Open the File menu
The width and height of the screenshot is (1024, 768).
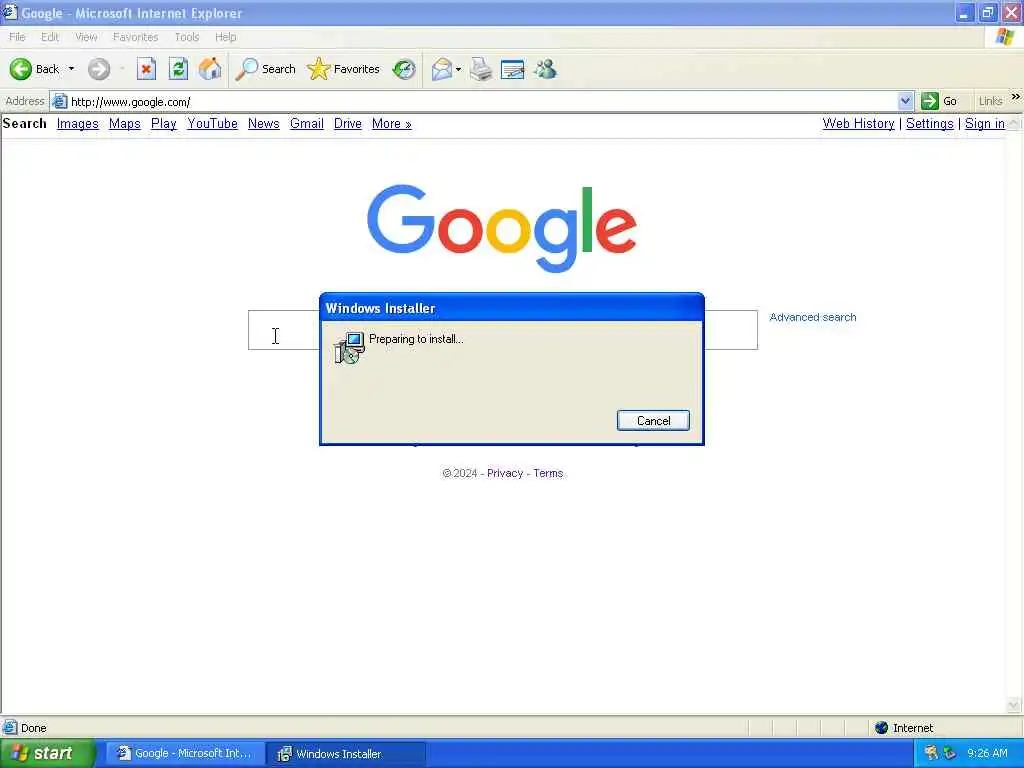pos(17,37)
